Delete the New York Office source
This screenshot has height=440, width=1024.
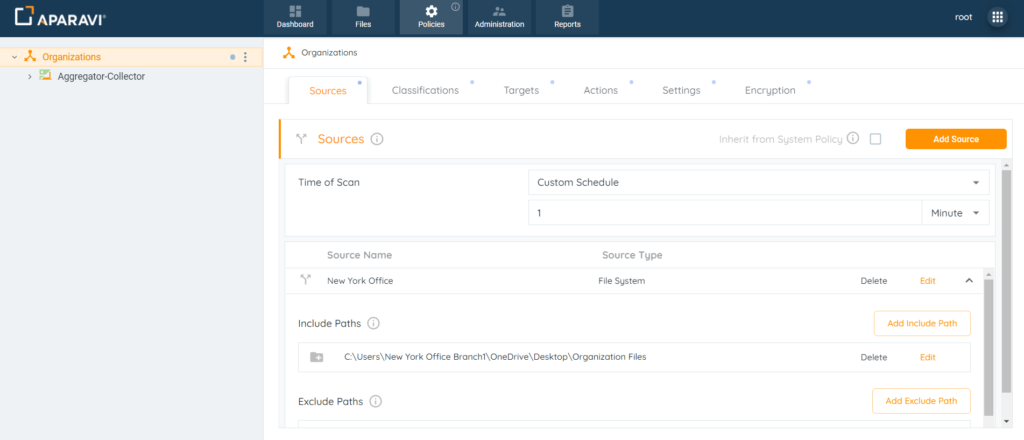pos(874,281)
